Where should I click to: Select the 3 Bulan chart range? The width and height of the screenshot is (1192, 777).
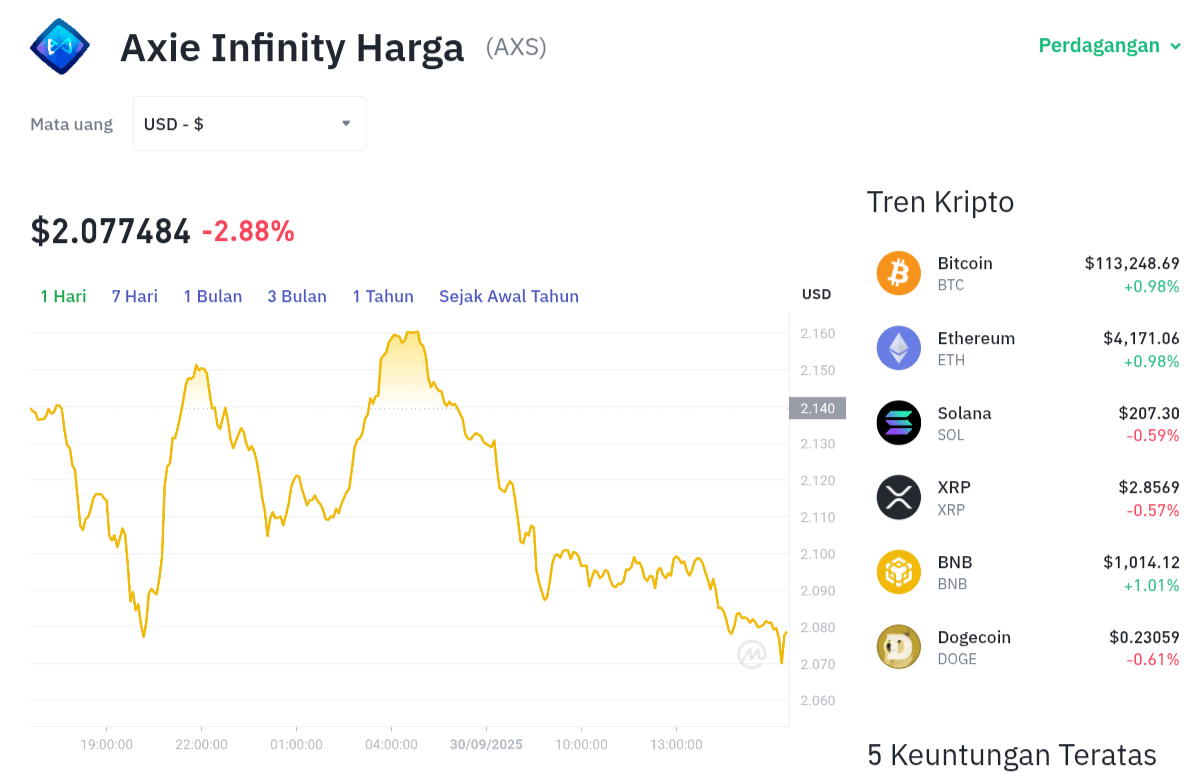pos(297,296)
